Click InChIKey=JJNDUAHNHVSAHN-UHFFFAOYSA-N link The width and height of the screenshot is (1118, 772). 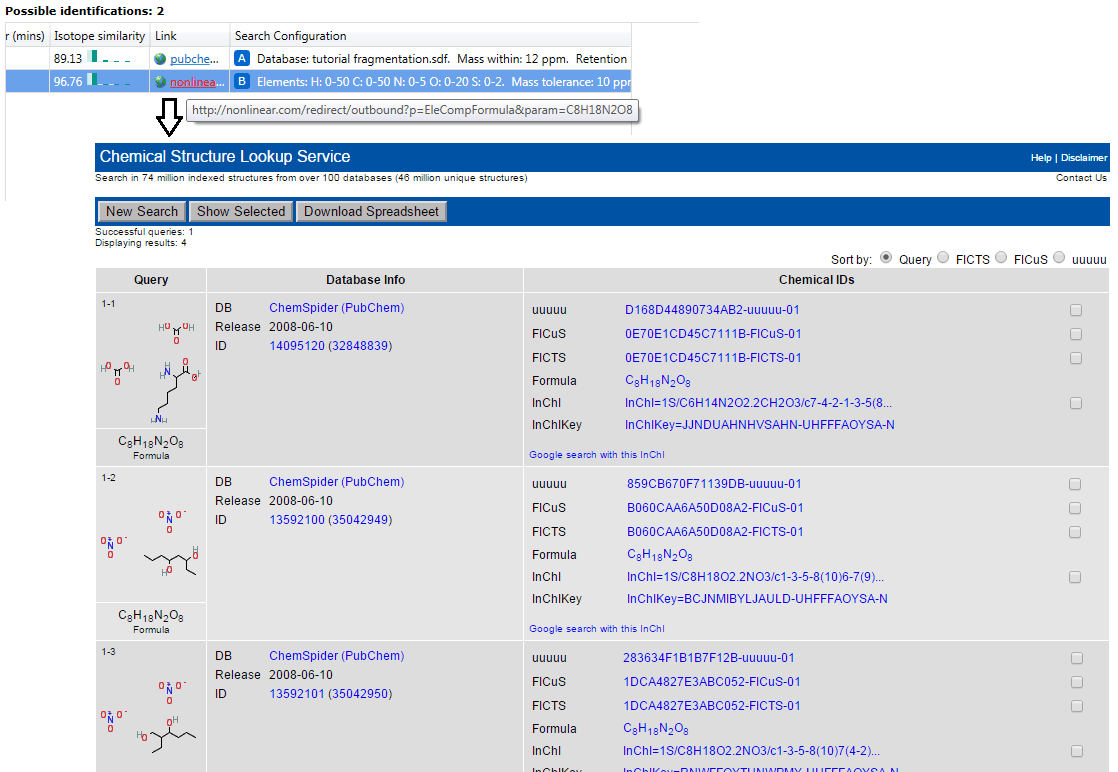(759, 425)
